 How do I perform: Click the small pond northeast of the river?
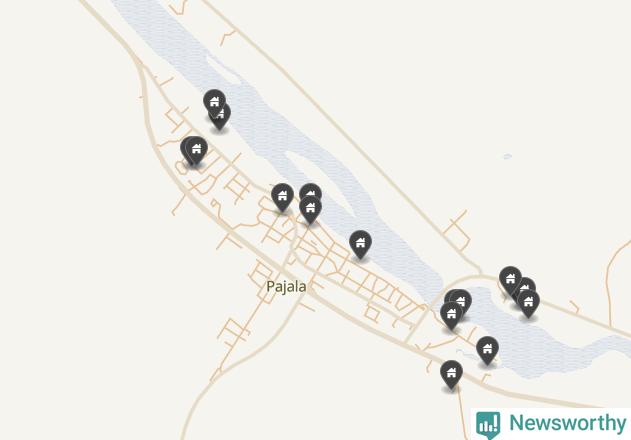click(x=507, y=156)
